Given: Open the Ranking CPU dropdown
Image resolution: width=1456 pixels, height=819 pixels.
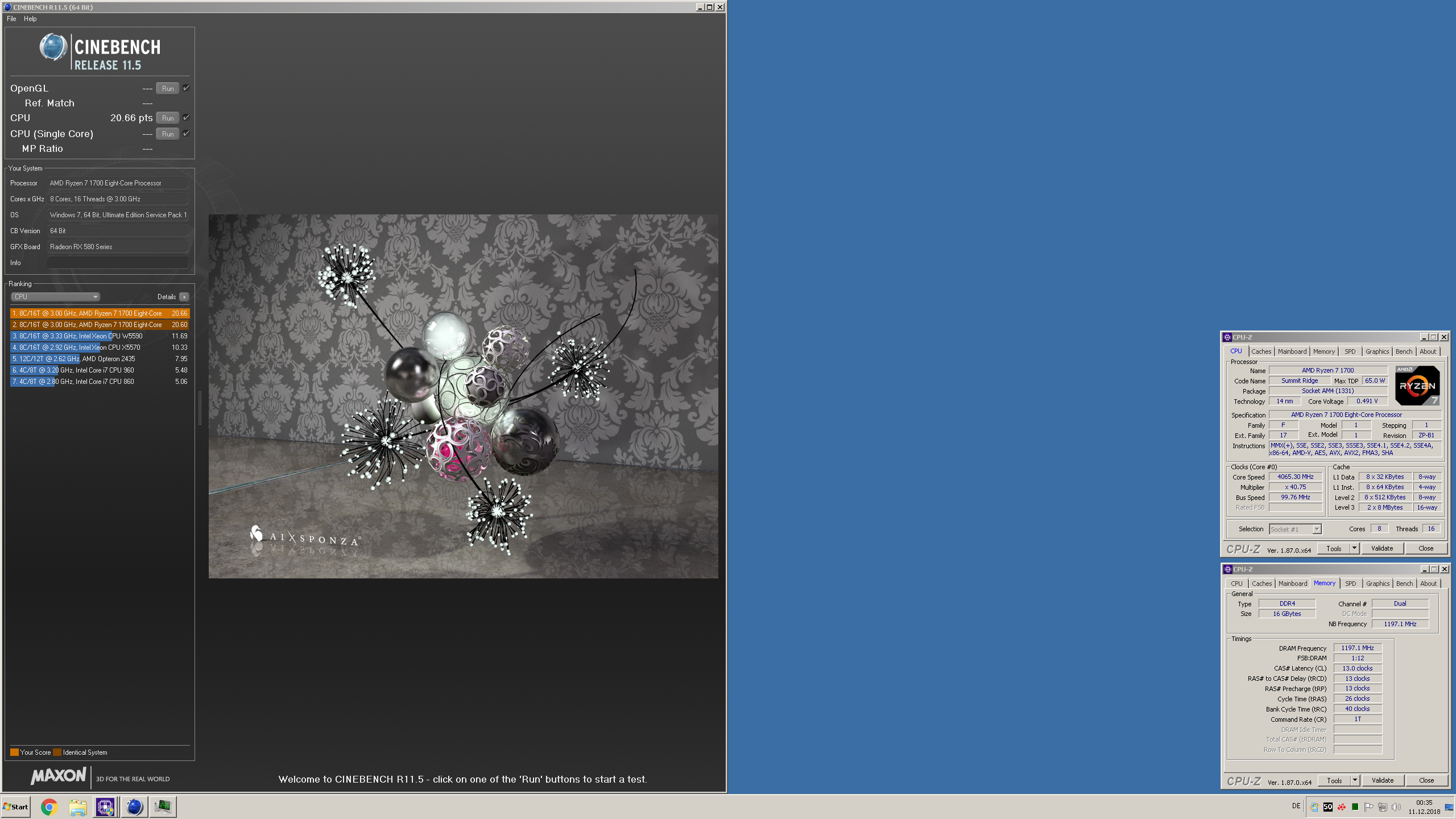Looking at the screenshot, I should [55, 297].
